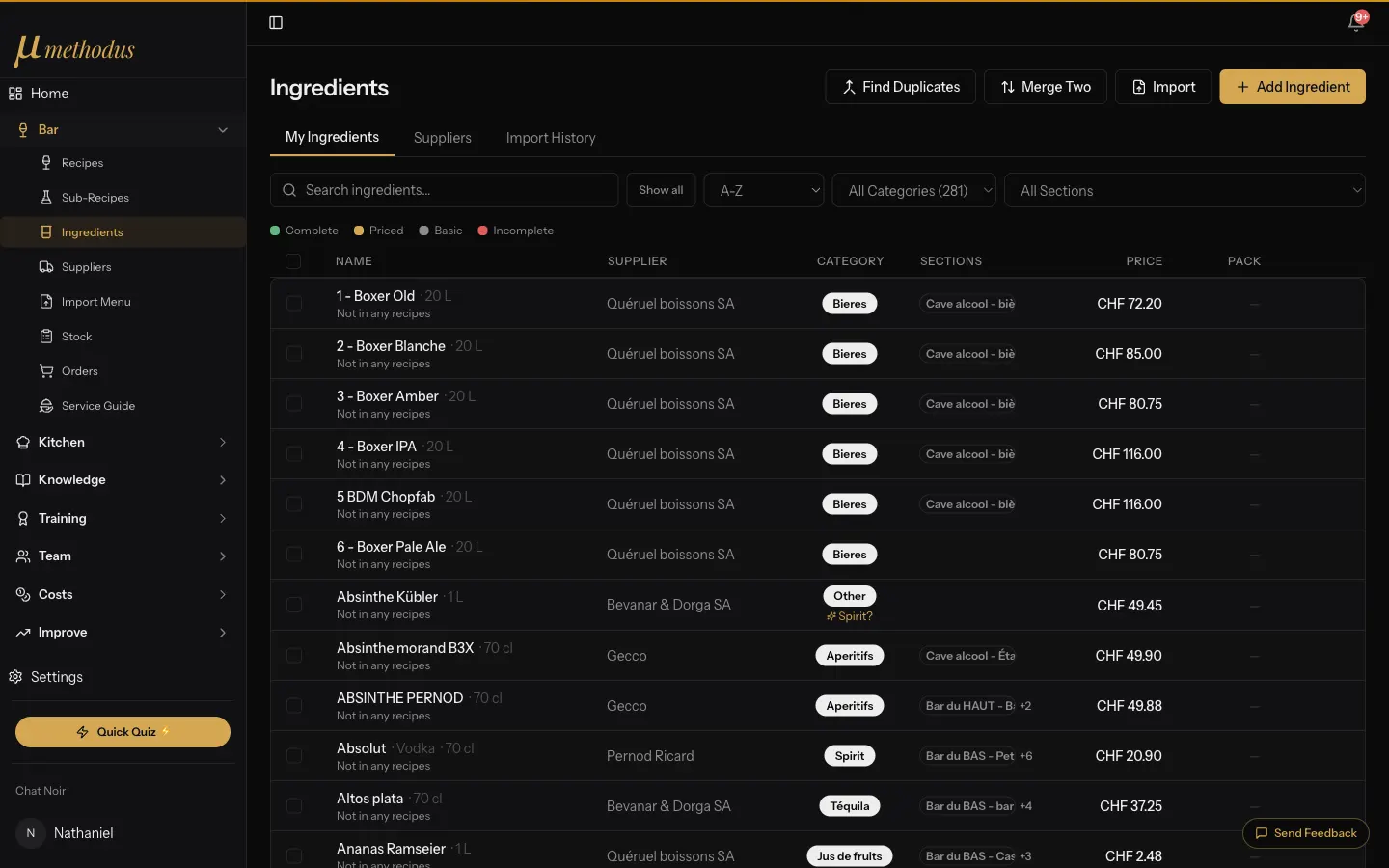Open the notifications bell

[x=1355, y=23]
